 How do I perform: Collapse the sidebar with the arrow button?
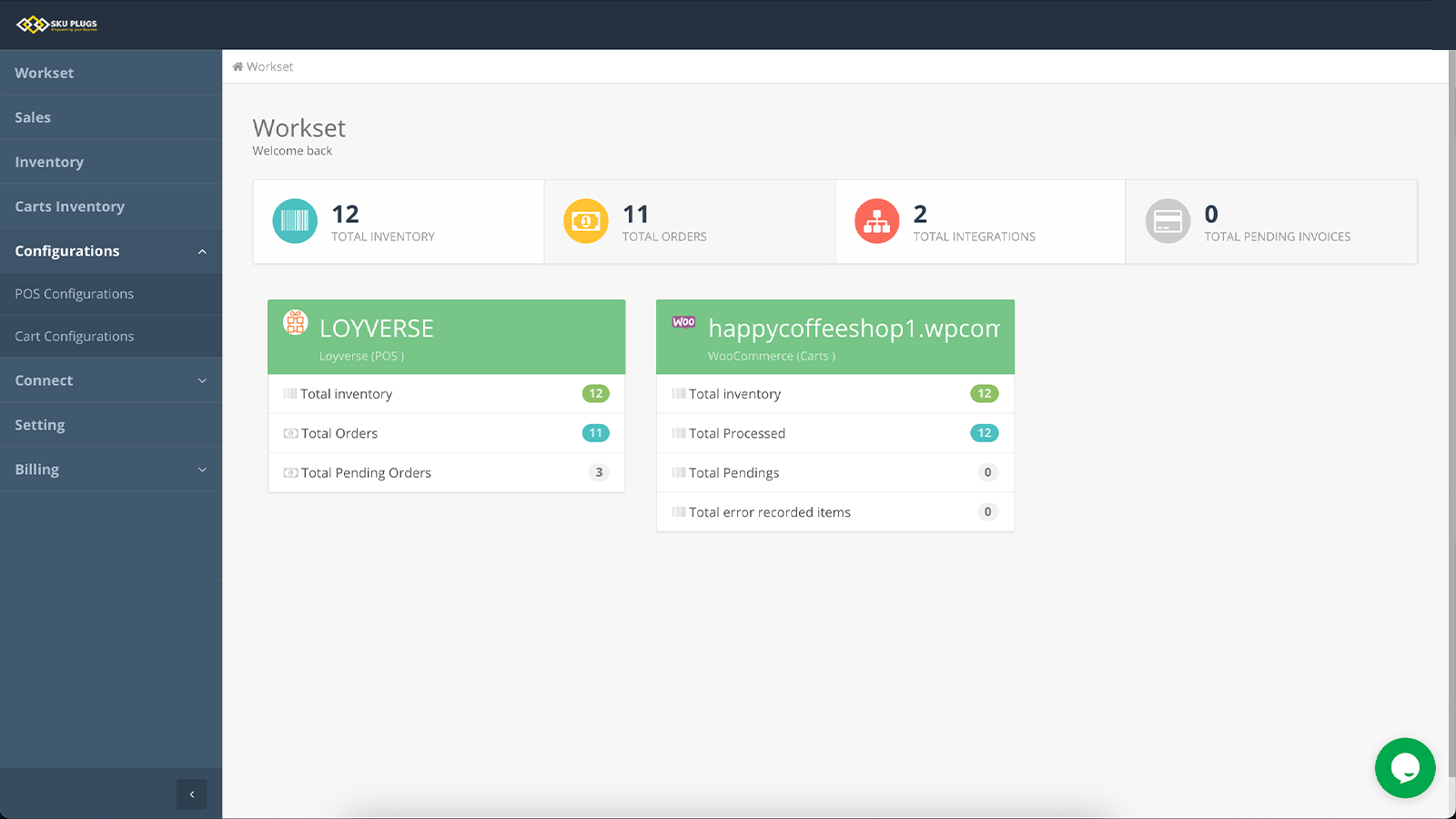tap(191, 794)
